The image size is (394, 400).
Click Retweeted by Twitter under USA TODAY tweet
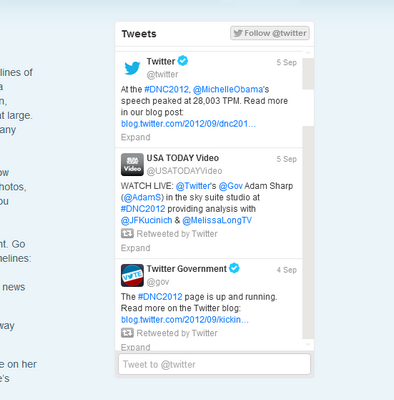[x=177, y=234]
